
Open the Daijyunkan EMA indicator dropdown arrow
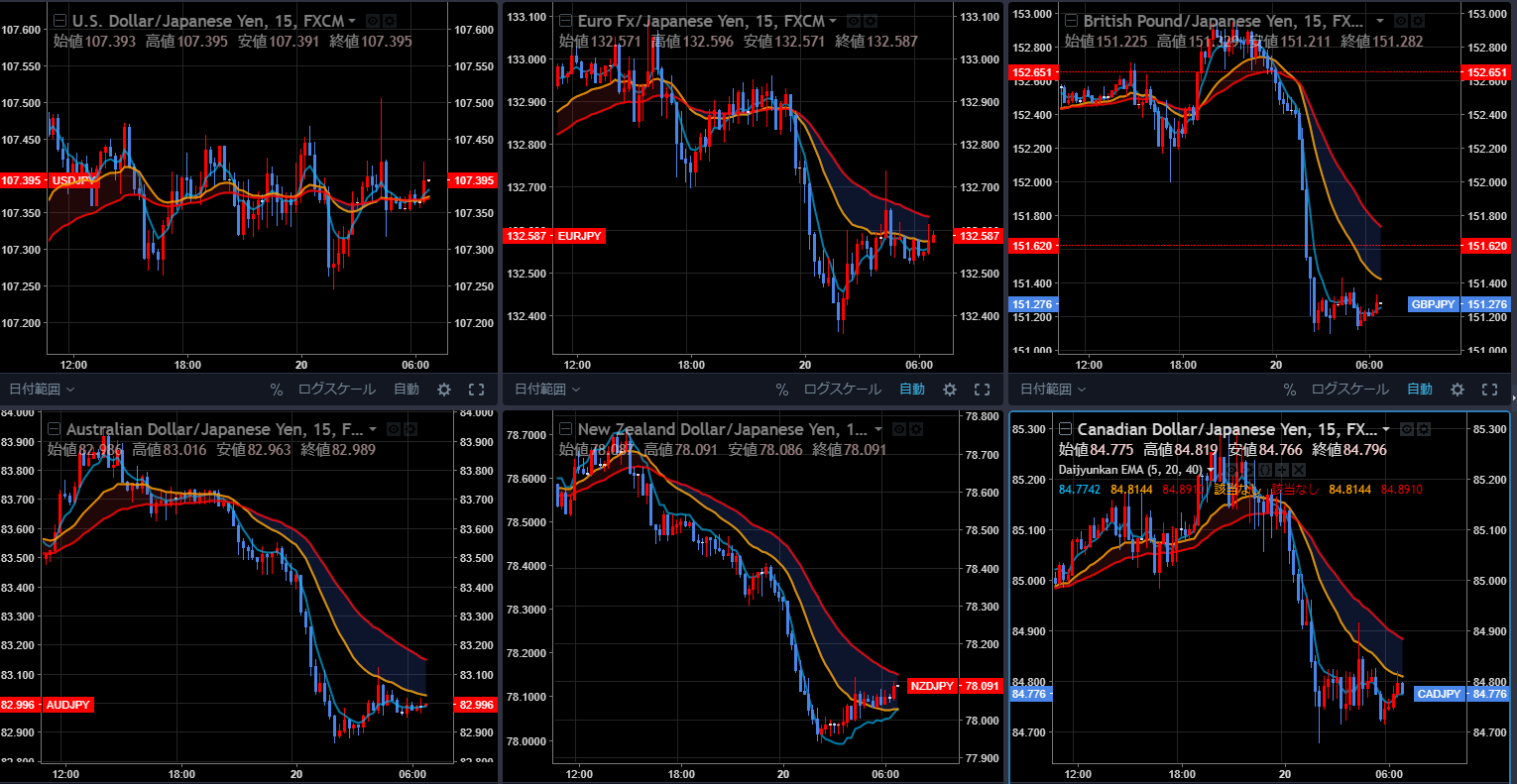click(x=1211, y=470)
